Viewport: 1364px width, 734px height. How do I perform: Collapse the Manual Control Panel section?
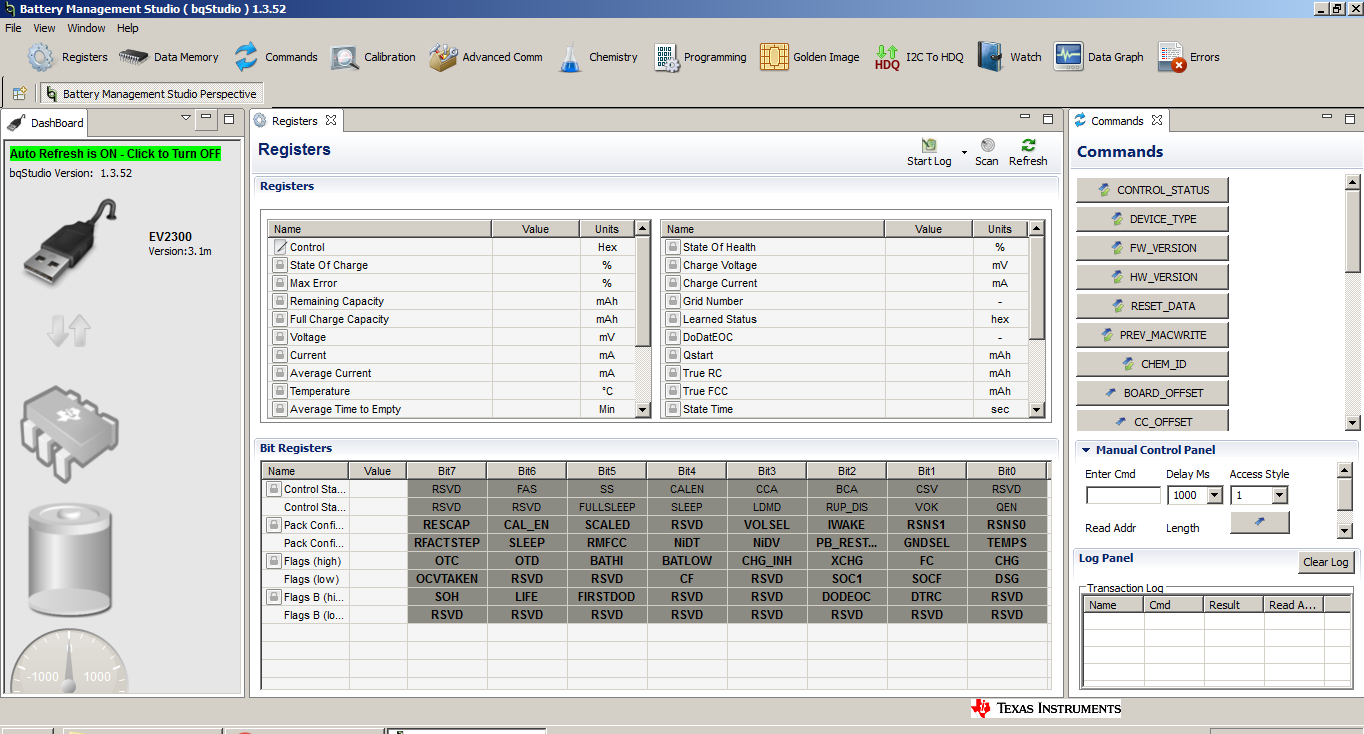click(x=1086, y=450)
